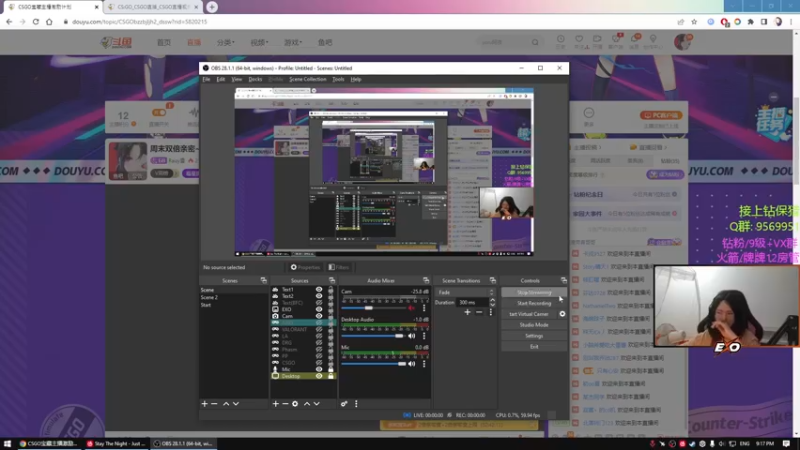Pop out the Scene Transitions dock
800x450 pixels.
pyautogui.click(x=492, y=280)
